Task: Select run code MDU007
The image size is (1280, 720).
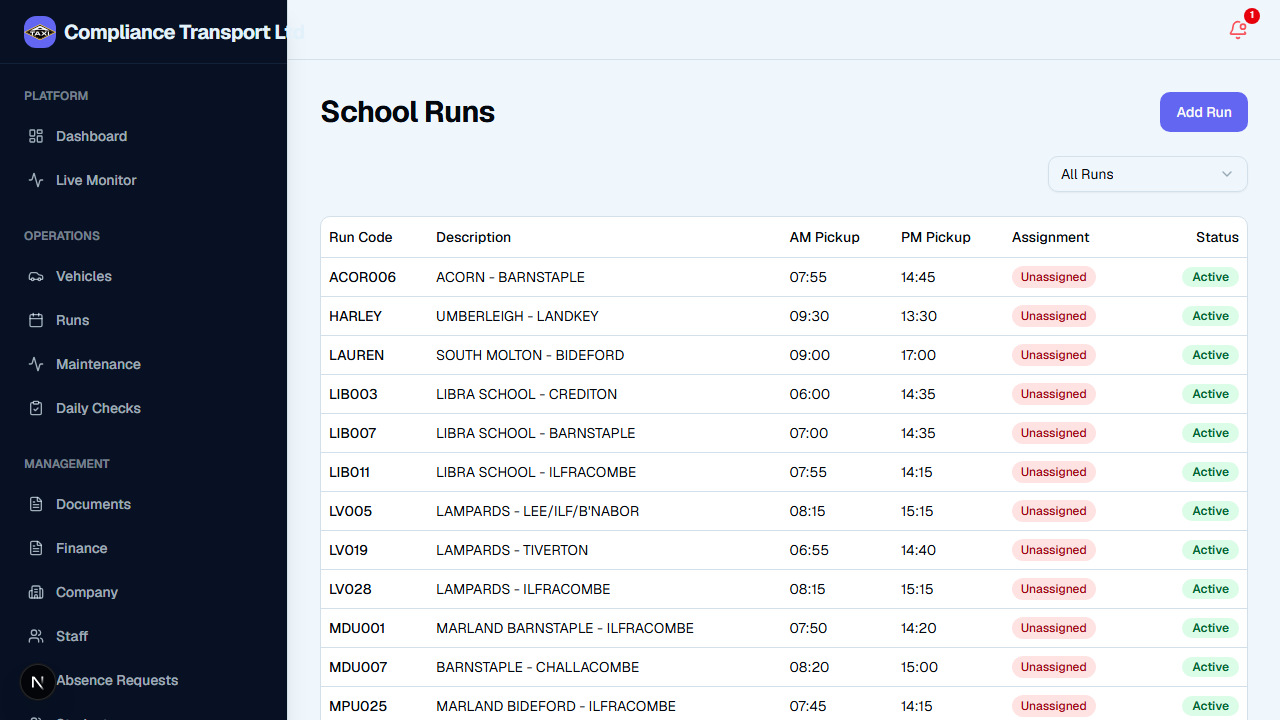Action: coord(358,667)
